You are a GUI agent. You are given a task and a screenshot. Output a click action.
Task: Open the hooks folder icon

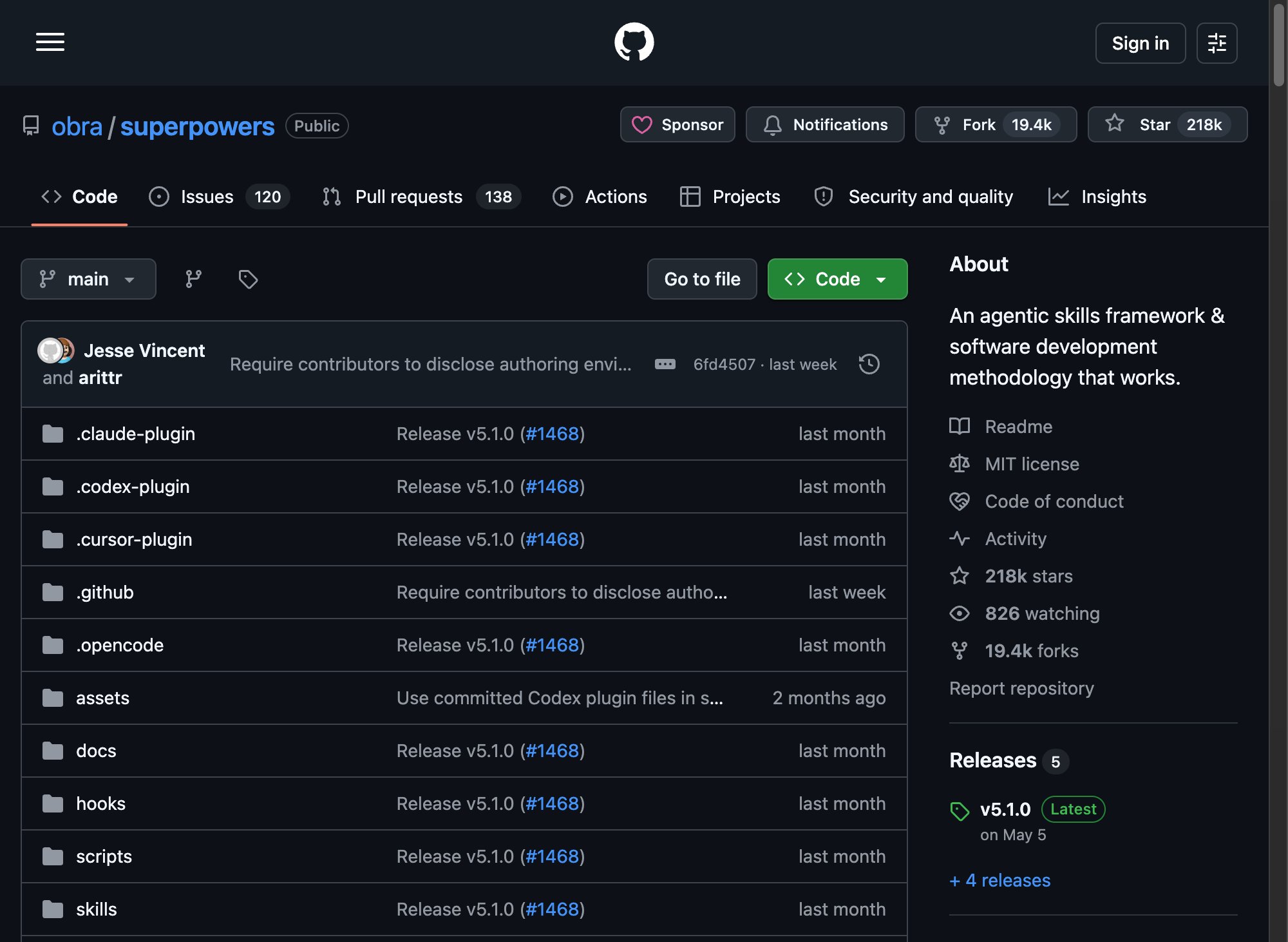[53, 803]
